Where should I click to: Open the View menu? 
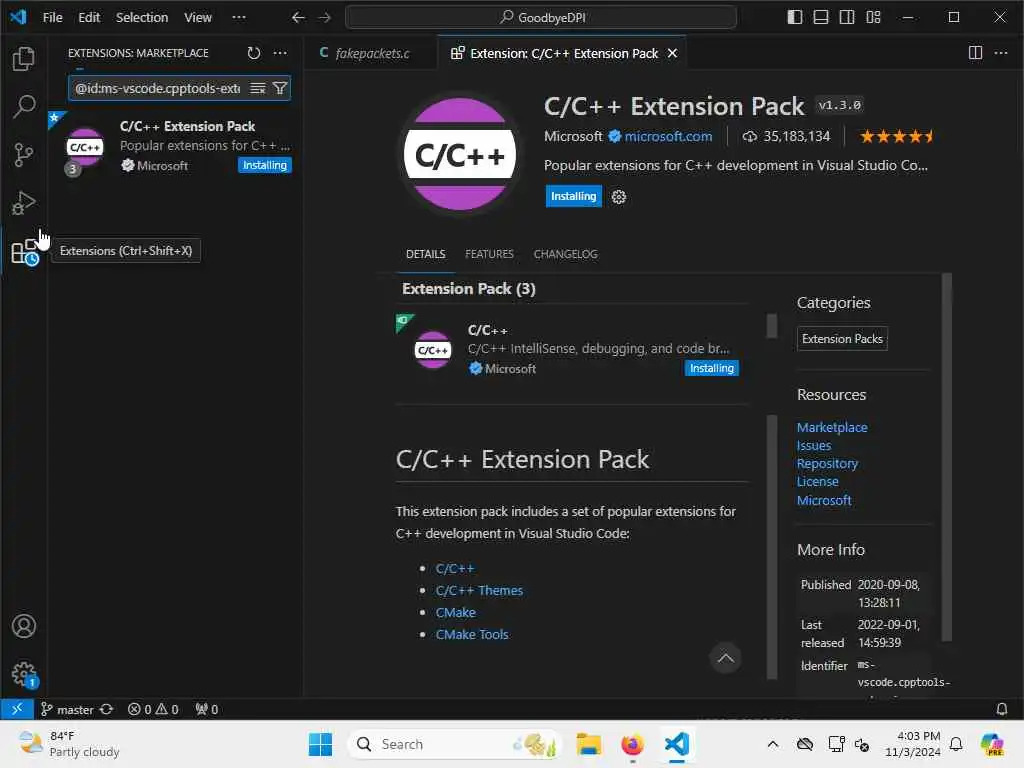coord(198,17)
